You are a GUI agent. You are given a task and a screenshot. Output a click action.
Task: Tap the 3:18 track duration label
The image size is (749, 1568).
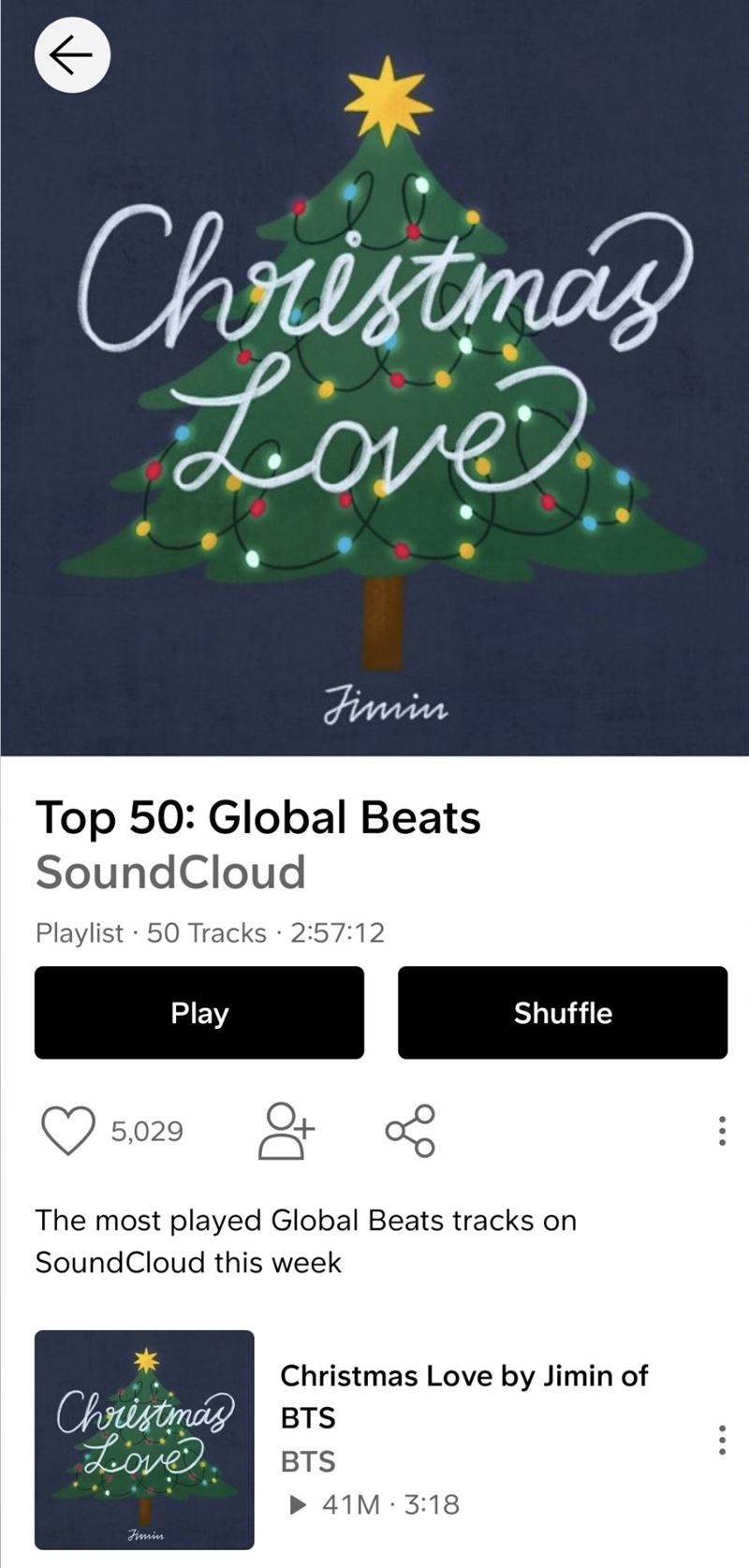coord(432,1504)
